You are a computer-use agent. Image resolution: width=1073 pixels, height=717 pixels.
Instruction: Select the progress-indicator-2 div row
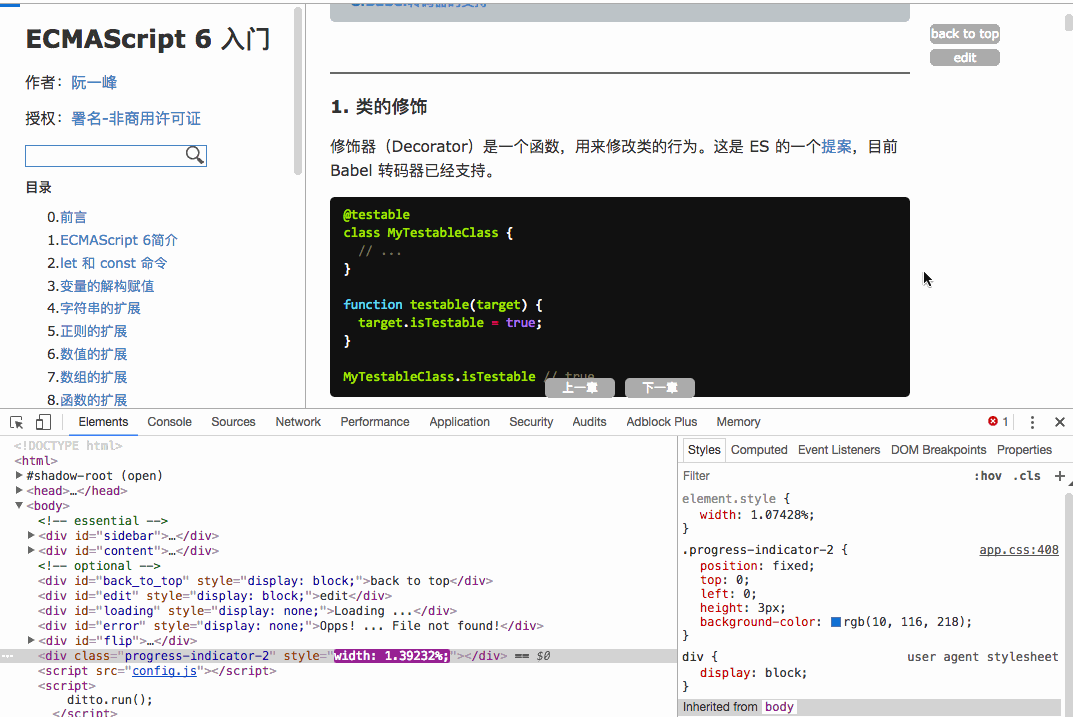(339, 655)
